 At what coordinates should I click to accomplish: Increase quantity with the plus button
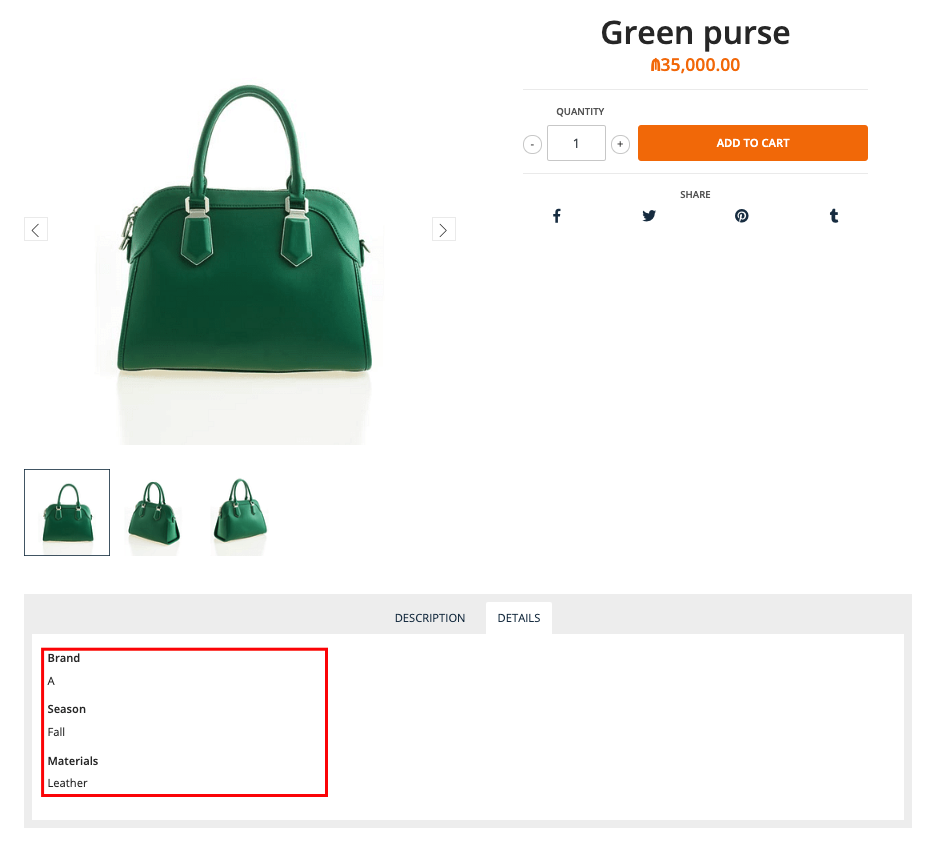(x=620, y=144)
